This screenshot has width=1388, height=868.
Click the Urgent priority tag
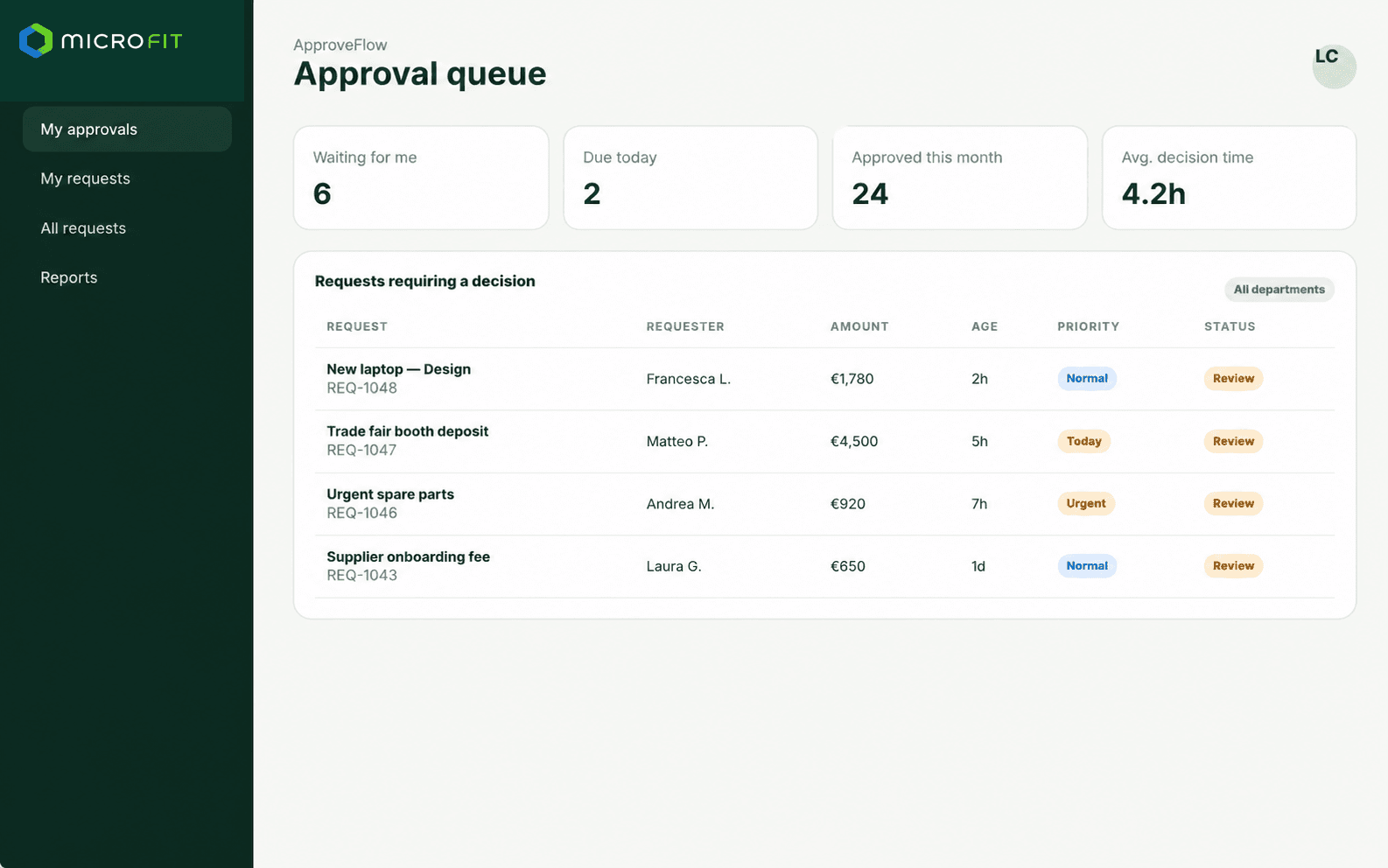pos(1086,503)
